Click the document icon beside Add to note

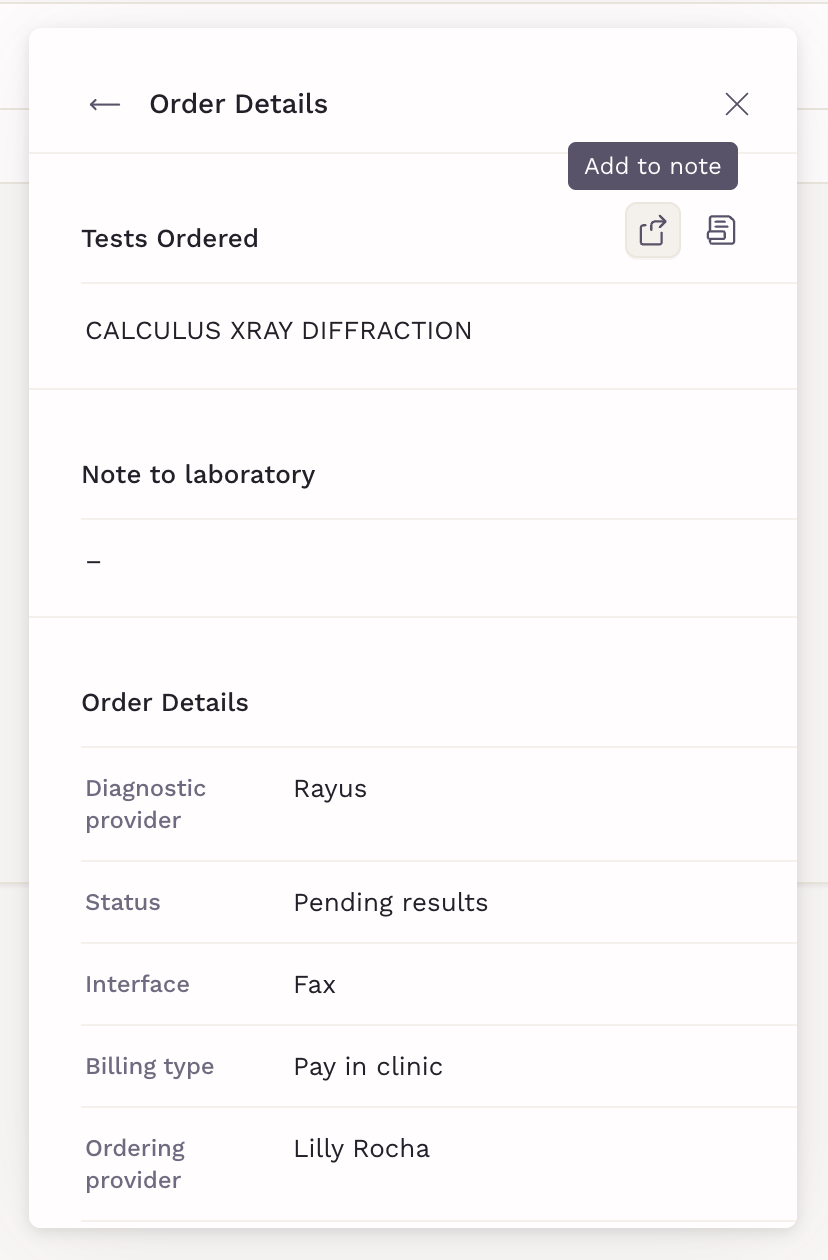tap(721, 231)
